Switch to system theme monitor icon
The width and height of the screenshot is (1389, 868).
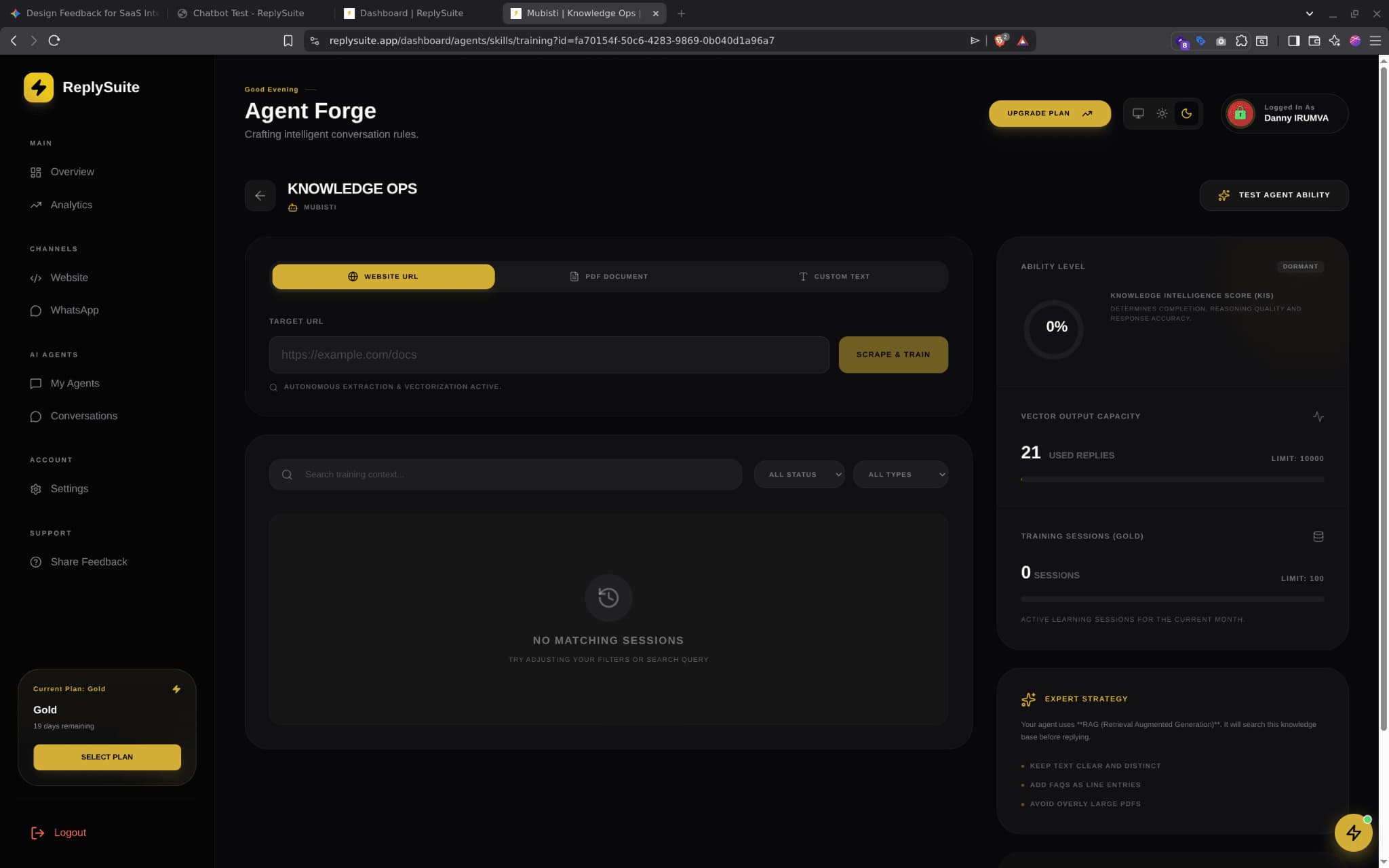1138,113
